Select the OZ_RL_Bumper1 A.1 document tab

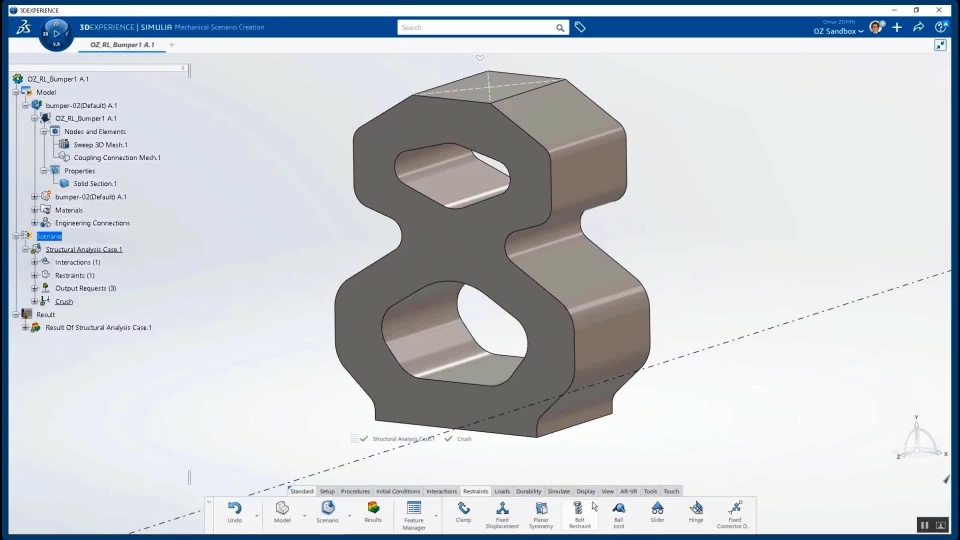click(122, 45)
